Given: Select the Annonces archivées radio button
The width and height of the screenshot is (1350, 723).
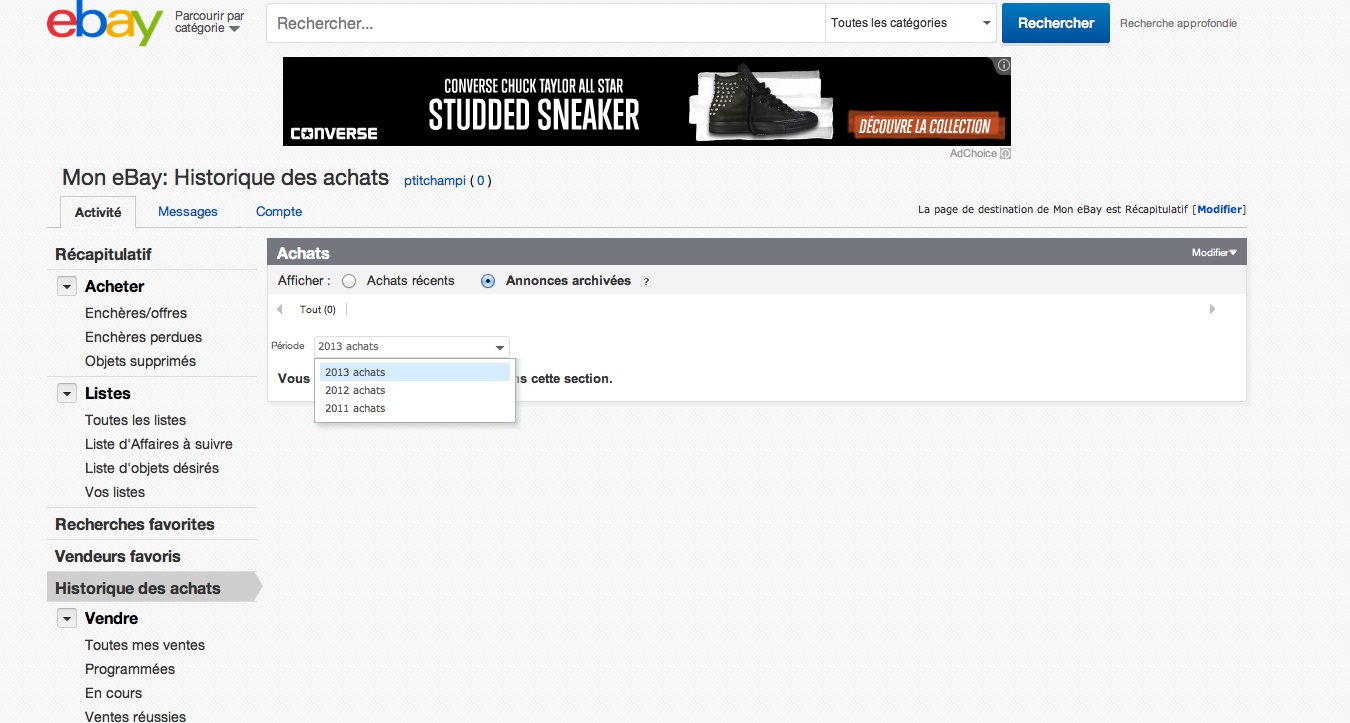Looking at the screenshot, I should tap(488, 281).
